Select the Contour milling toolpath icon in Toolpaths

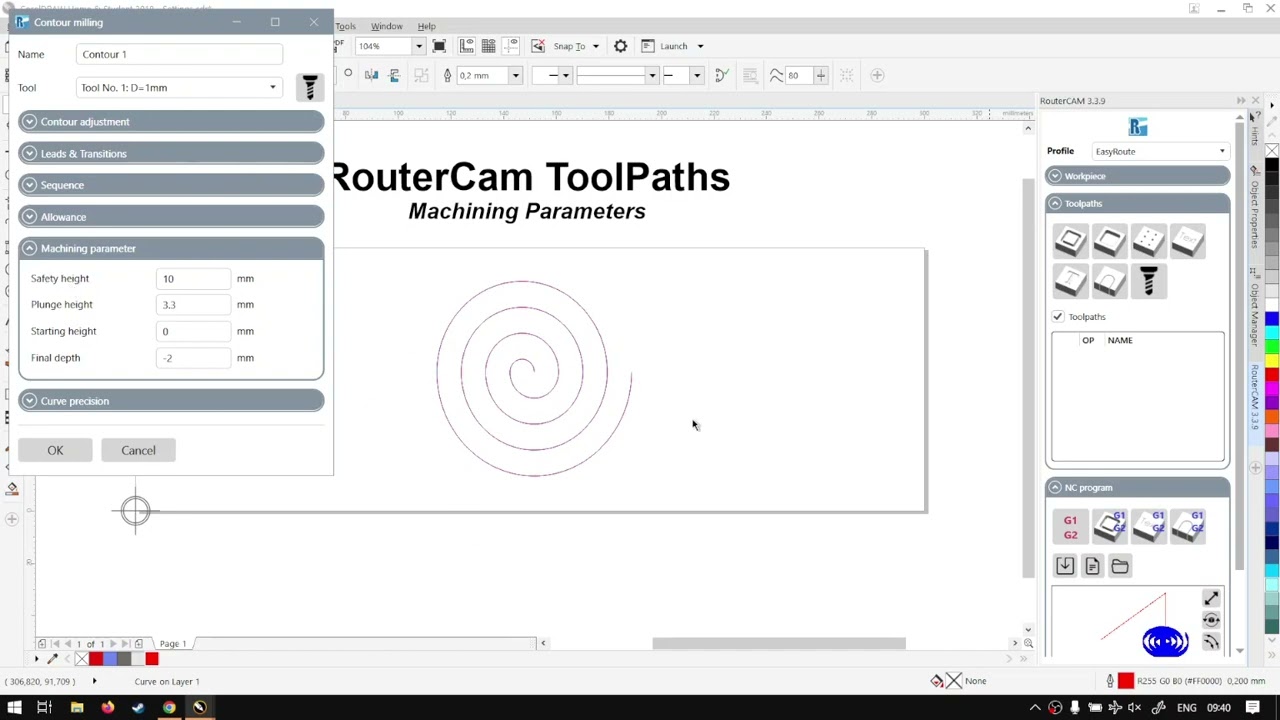1070,241
